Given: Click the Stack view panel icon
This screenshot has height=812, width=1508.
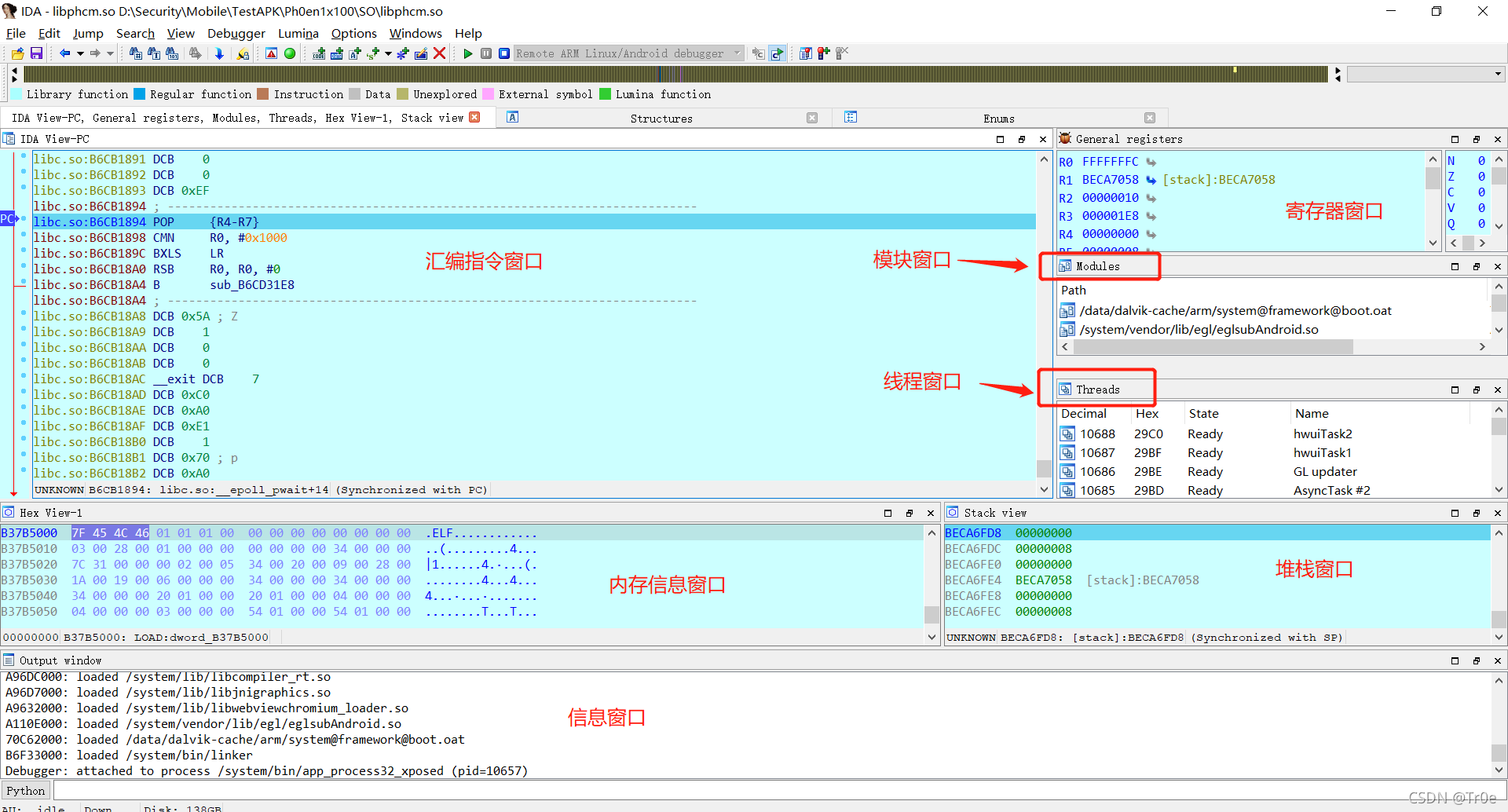Looking at the screenshot, I should (953, 512).
